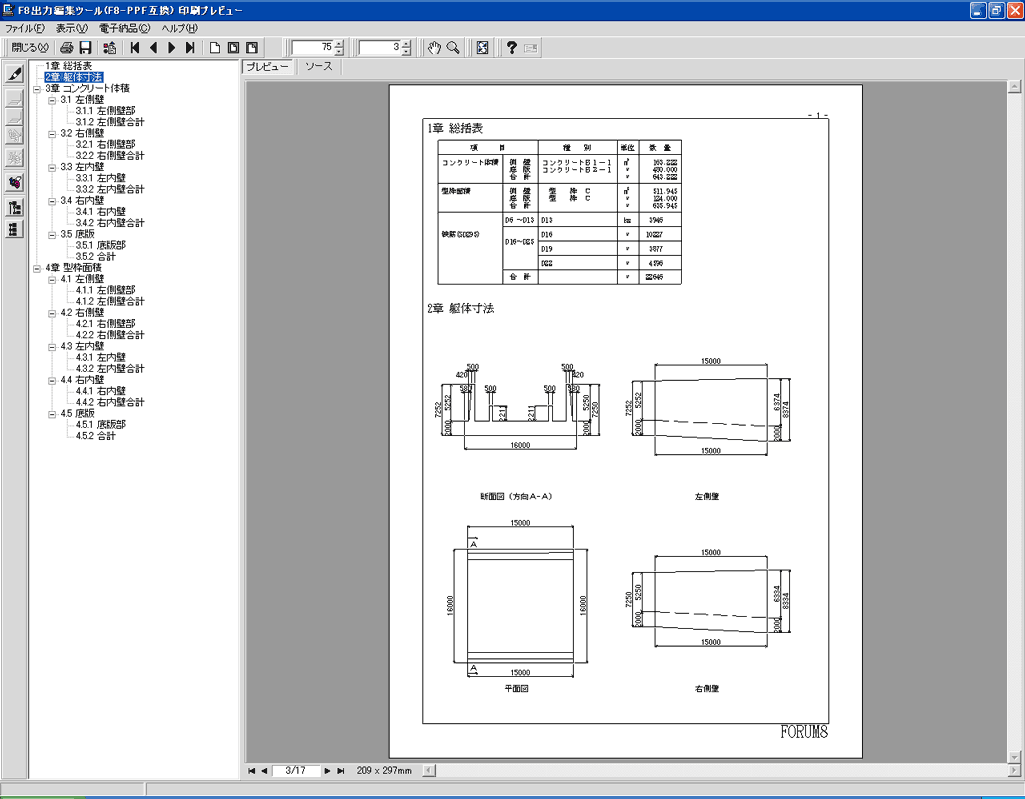
Task: Click the bottom list-structure sidebar icon
Action: click(x=15, y=229)
